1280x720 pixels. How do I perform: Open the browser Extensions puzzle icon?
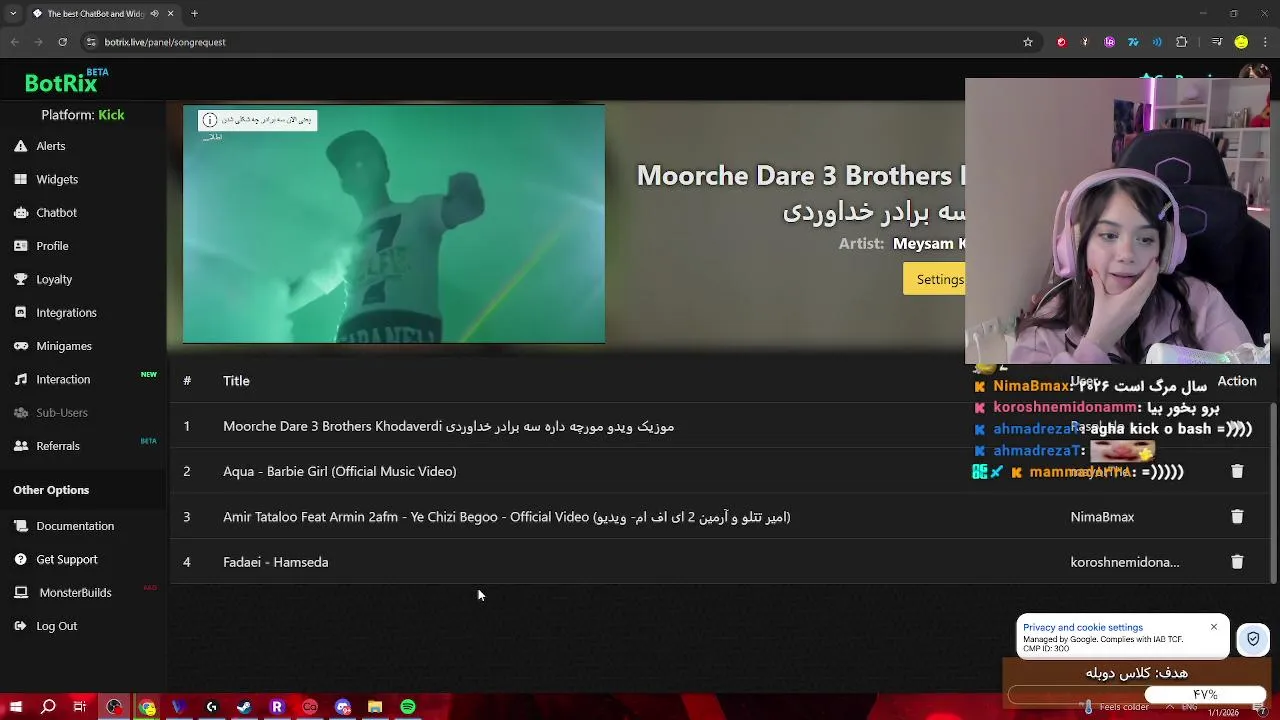[1182, 42]
